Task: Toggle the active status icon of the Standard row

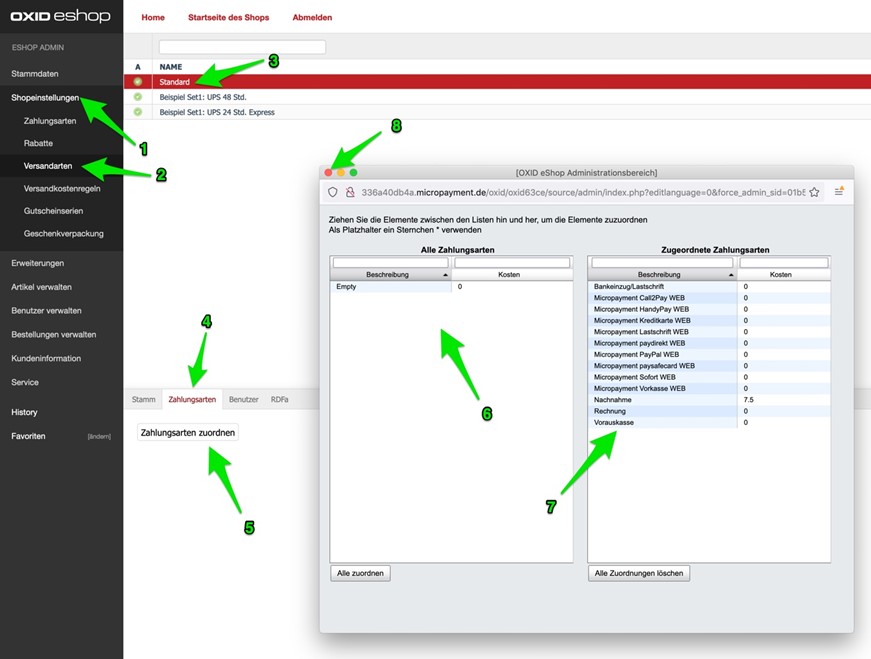Action: [137, 82]
